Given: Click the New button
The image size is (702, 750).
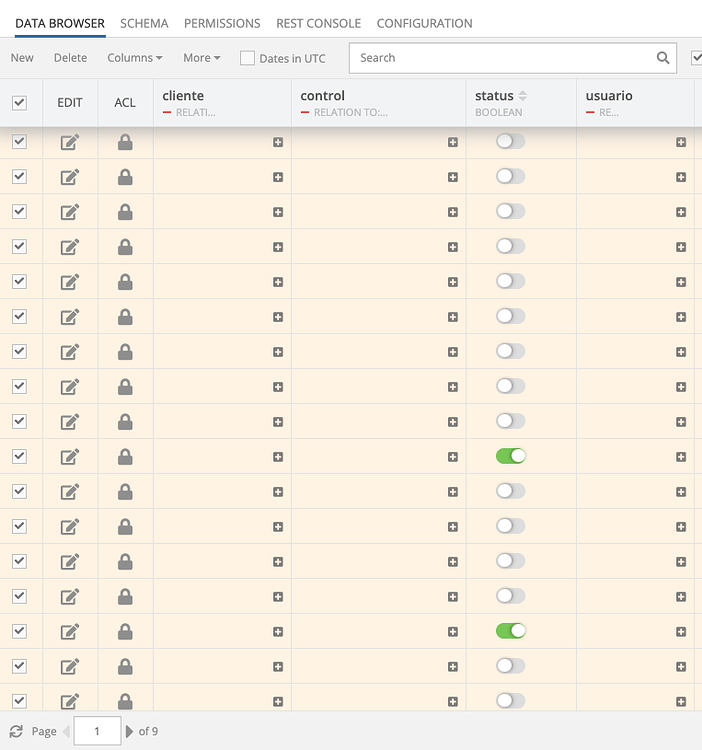Looking at the screenshot, I should pos(22,58).
